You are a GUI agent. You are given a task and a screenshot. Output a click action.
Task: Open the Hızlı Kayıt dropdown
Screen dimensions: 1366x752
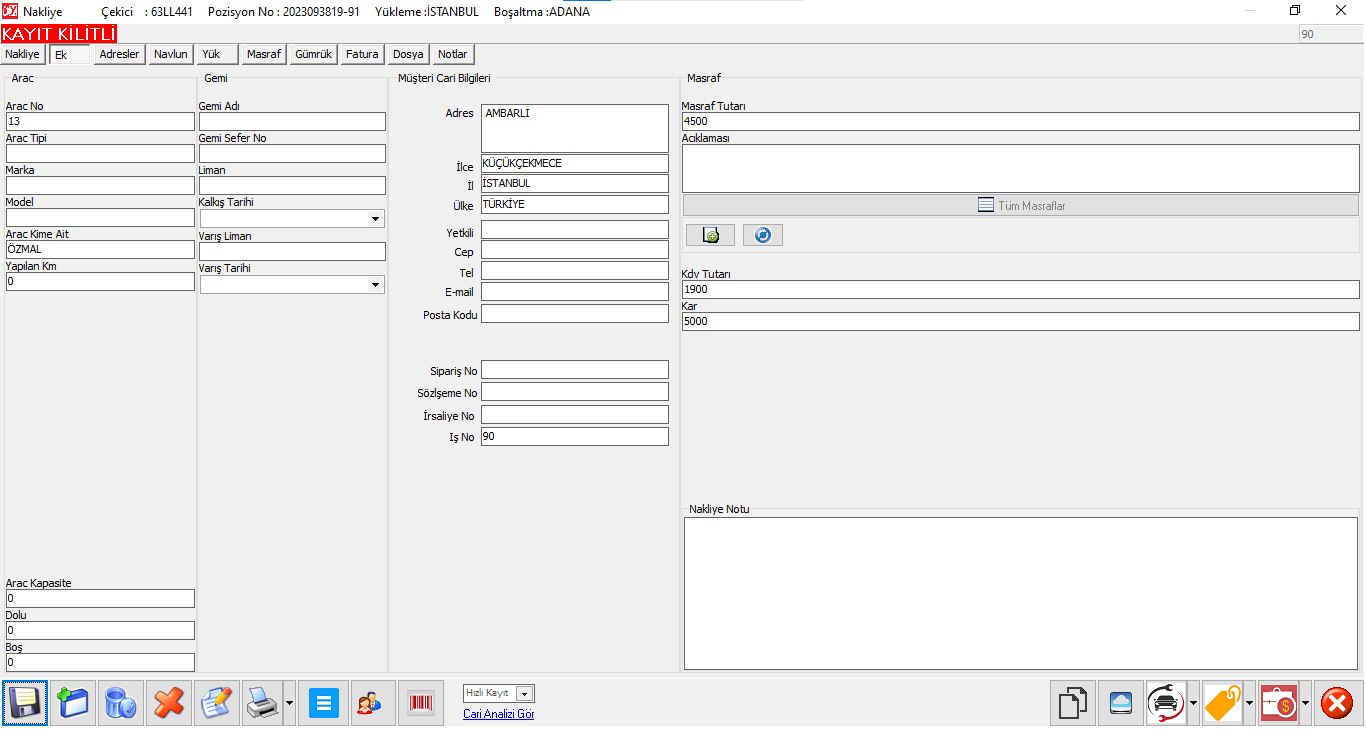pyautogui.click(x=526, y=693)
